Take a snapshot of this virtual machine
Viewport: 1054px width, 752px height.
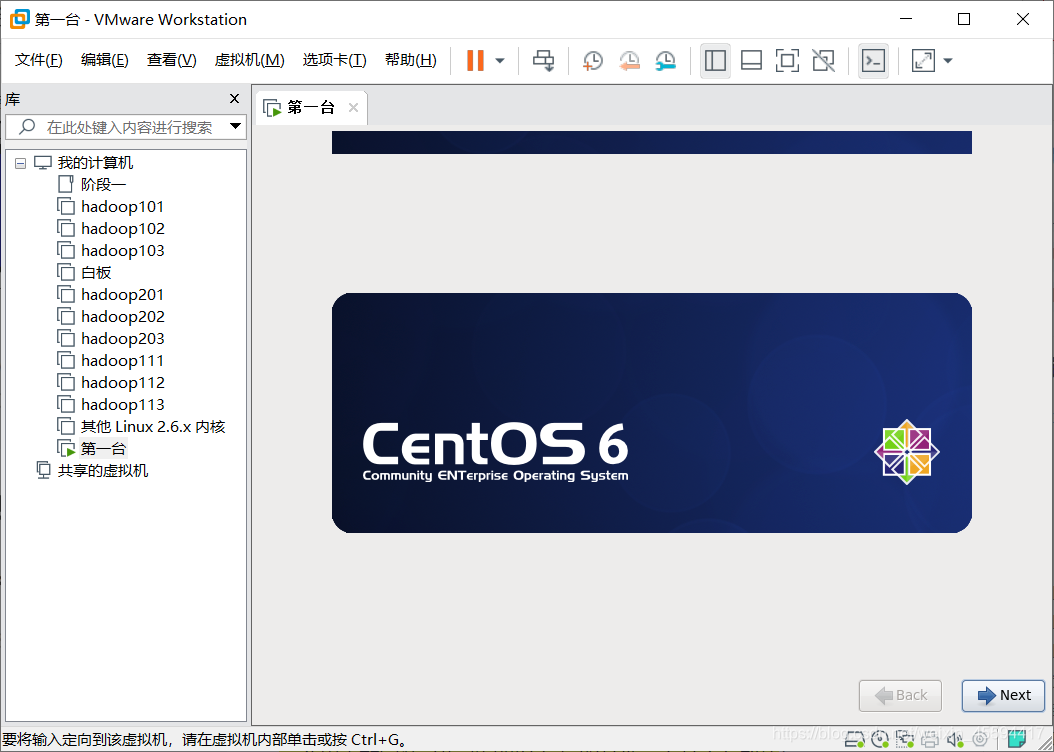coord(592,60)
